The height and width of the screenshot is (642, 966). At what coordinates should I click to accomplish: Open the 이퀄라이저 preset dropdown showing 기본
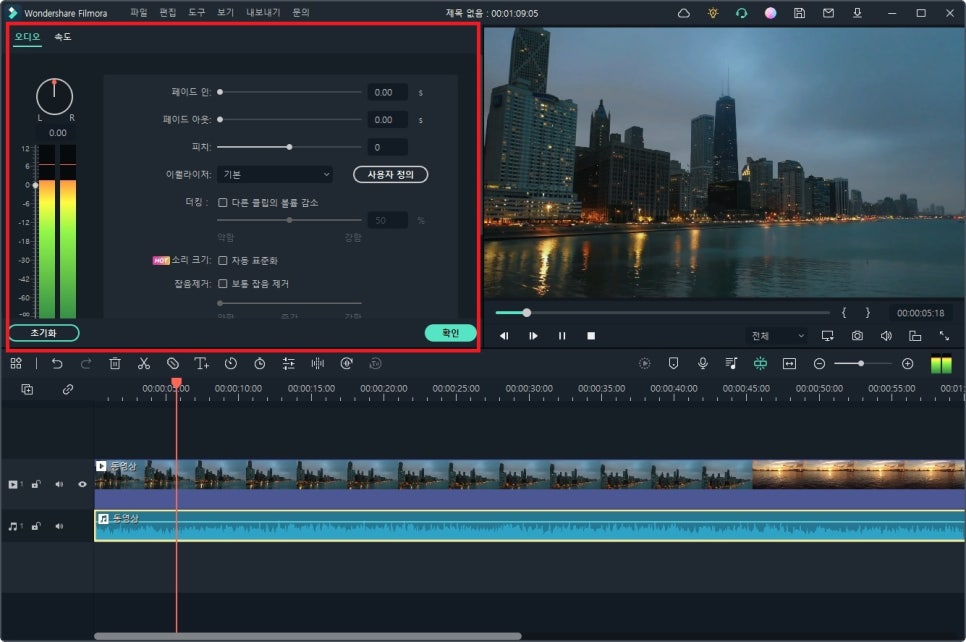click(275, 175)
